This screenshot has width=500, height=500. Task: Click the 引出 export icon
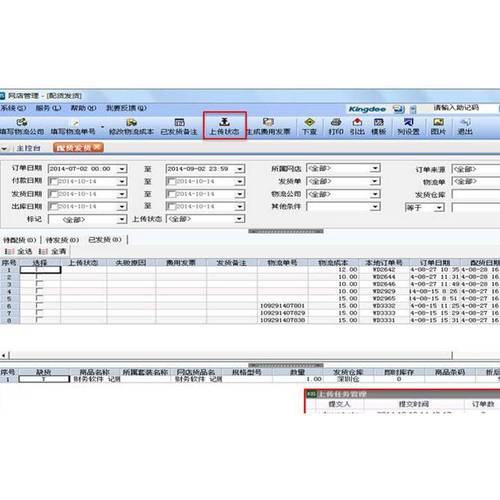[x=357, y=126]
